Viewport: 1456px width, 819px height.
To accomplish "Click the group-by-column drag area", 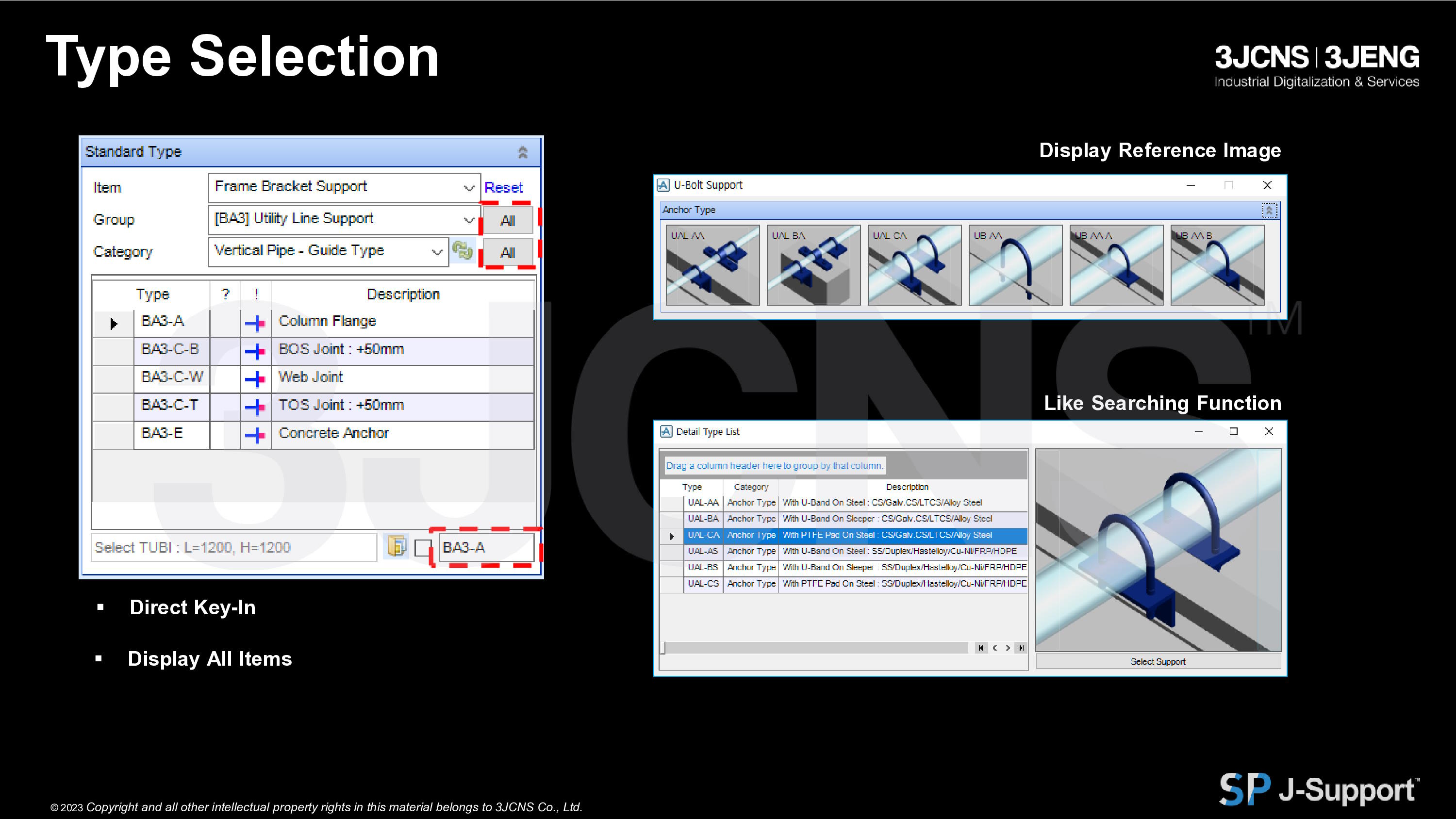I will point(844,466).
